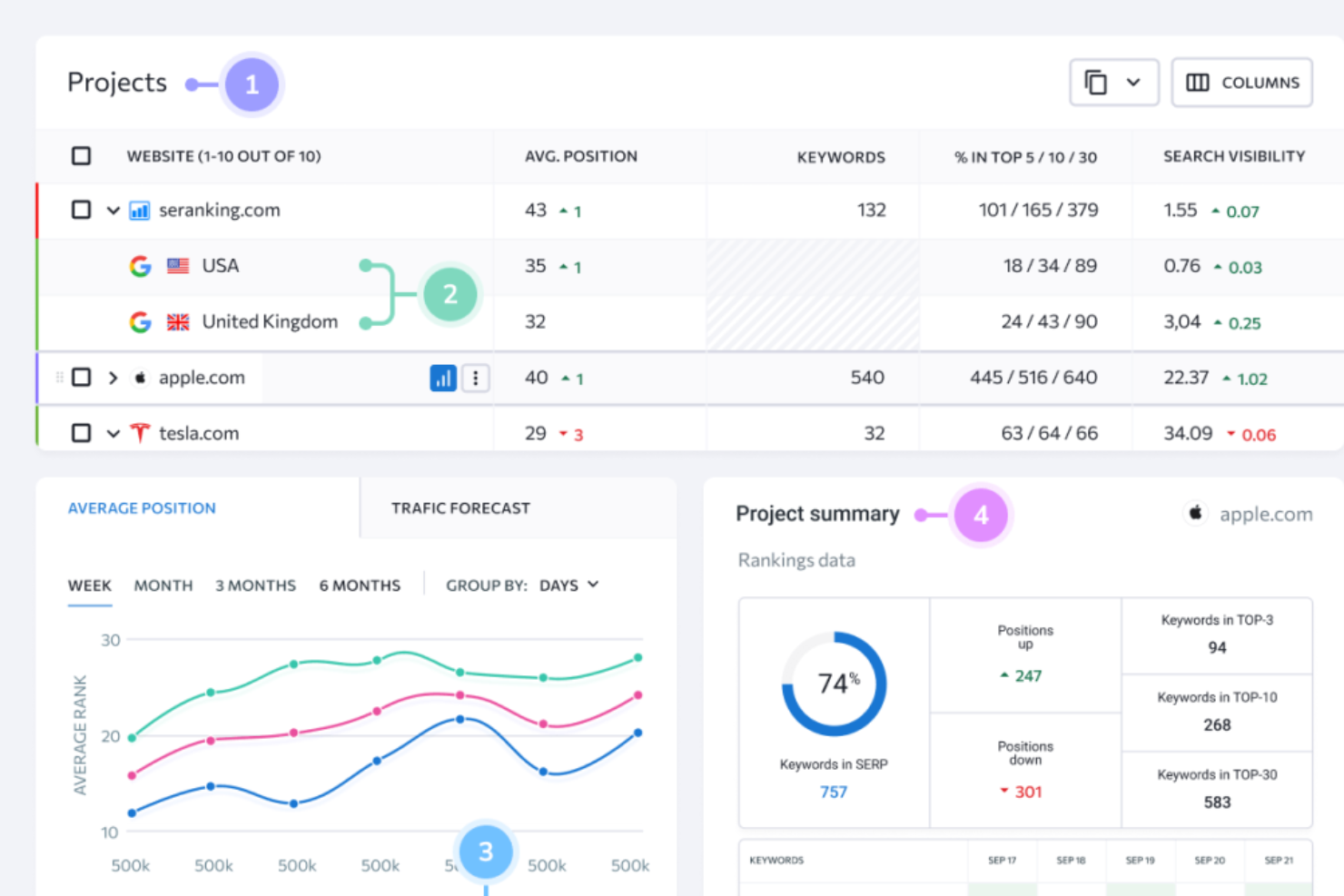Select the 6 MONTHS time range

tap(360, 586)
